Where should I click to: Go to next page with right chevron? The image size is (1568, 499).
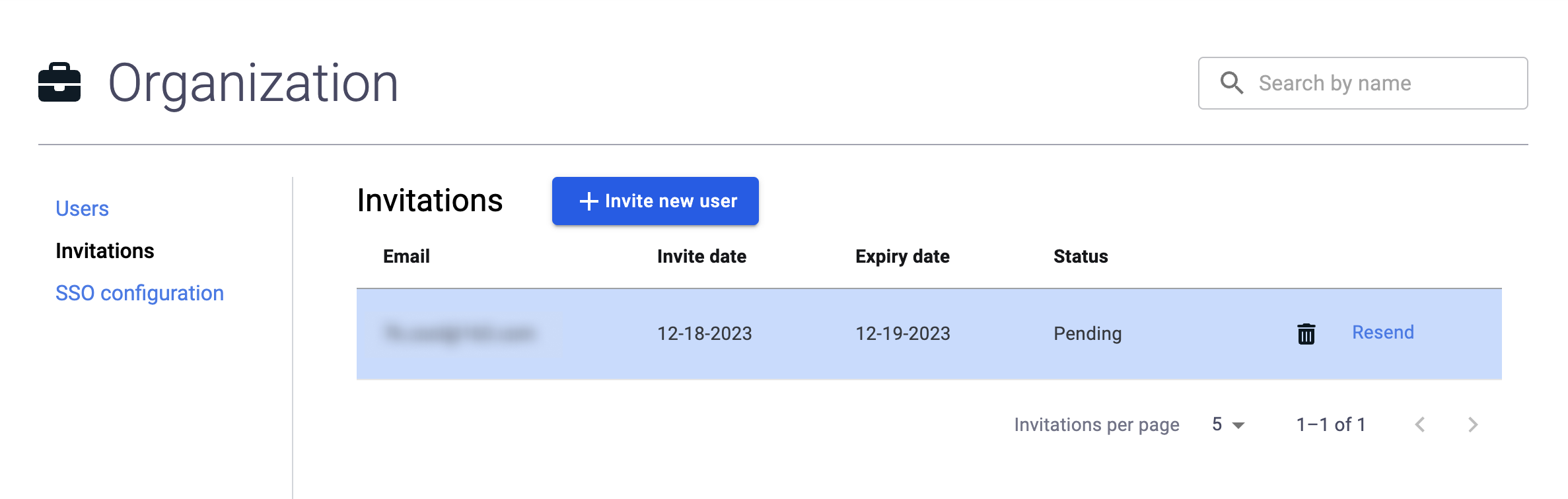[1472, 424]
